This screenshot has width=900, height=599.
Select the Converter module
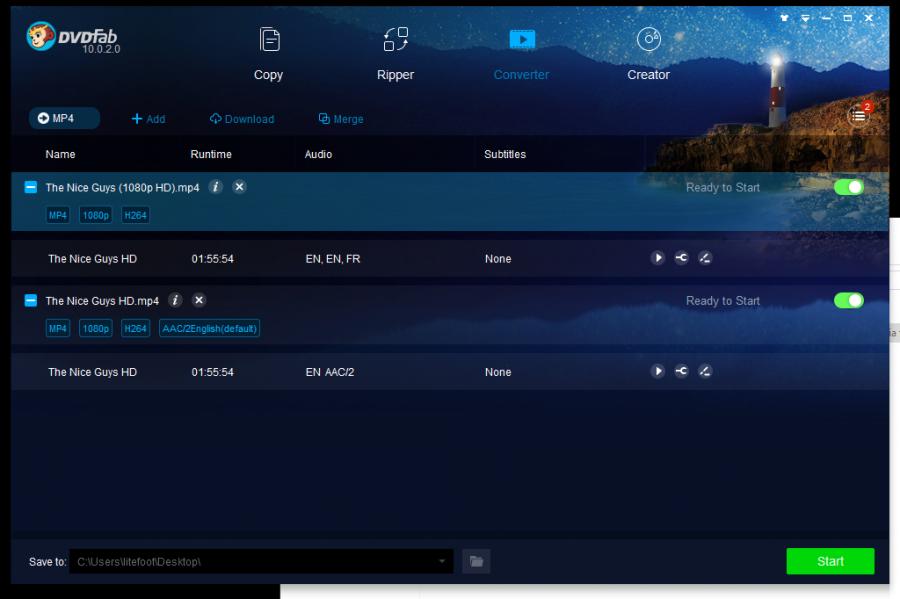pyautogui.click(x=522, y=54)
